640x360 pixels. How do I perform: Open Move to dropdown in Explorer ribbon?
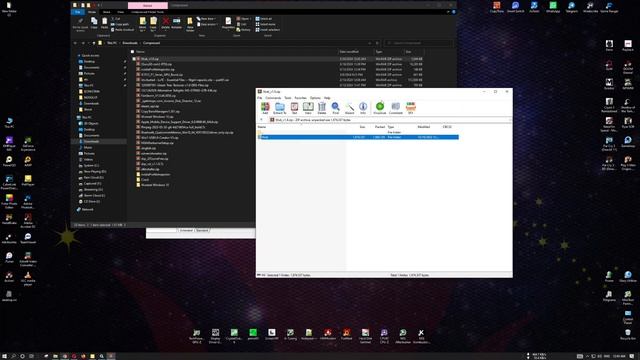point(142,24)
